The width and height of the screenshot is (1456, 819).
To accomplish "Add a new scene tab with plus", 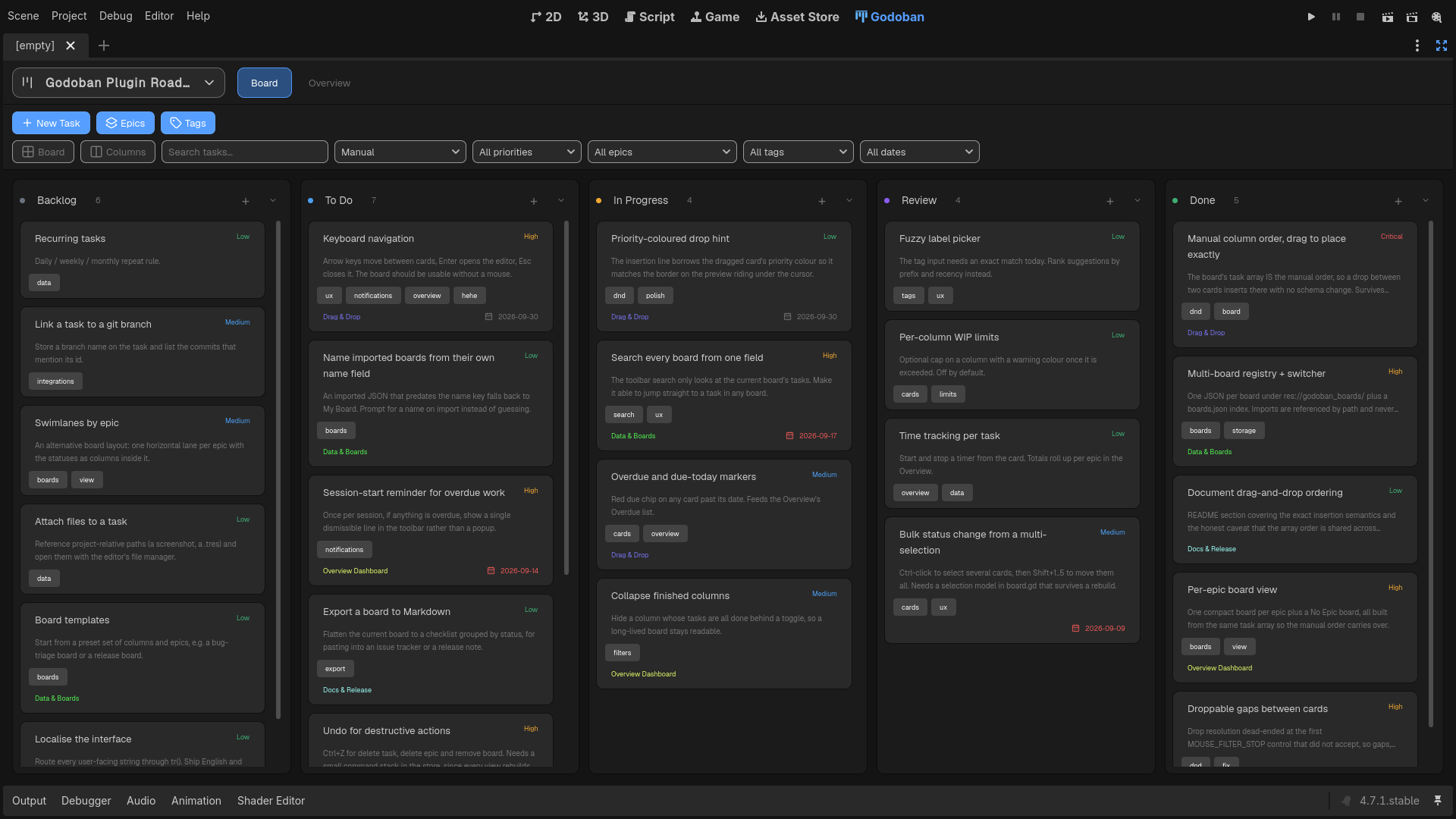I will pos(104,45).
